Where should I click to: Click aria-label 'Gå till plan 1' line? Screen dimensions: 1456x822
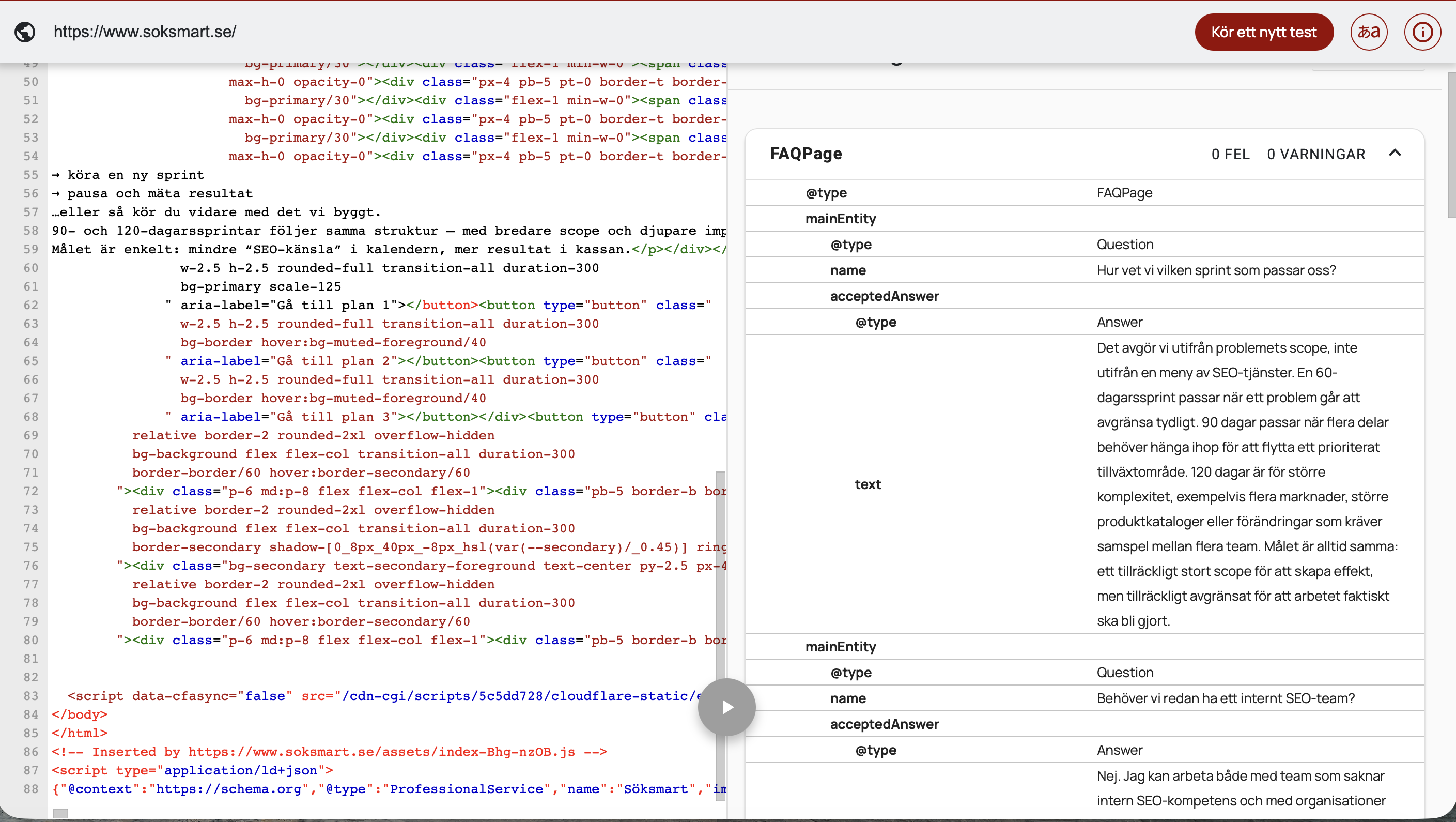(438, 305)
